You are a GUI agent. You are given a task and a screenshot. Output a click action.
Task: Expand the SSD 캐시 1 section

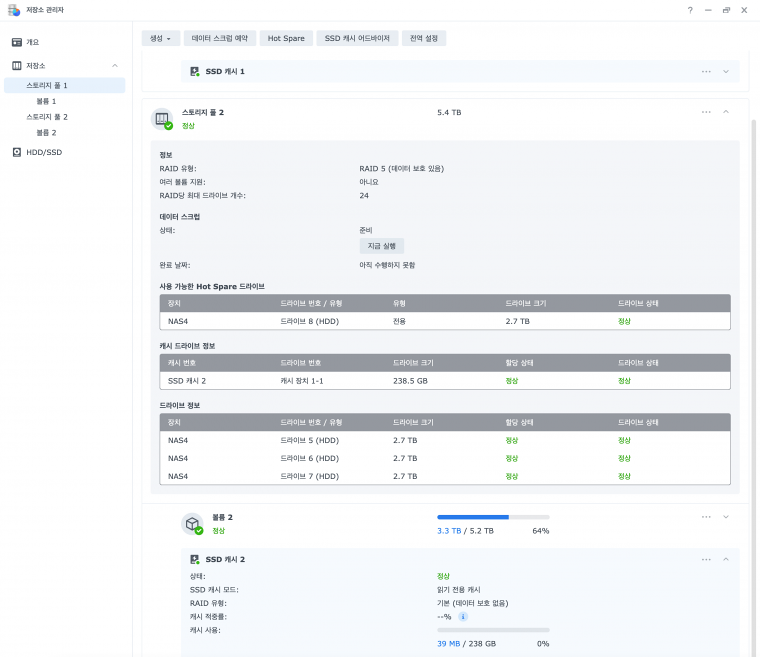tap(726, 71)
